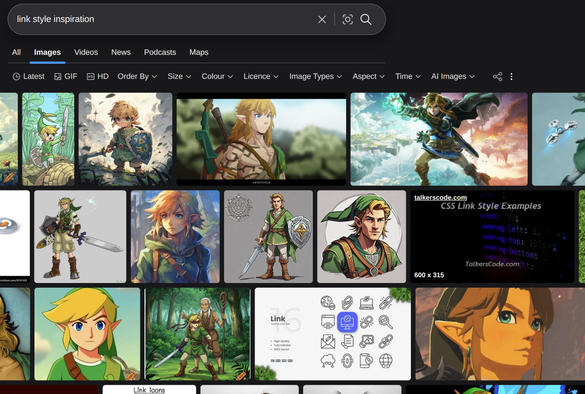585x394 pixels.
Task: Open the 16 Link icons pack image
Action: (x=333, y=334)
